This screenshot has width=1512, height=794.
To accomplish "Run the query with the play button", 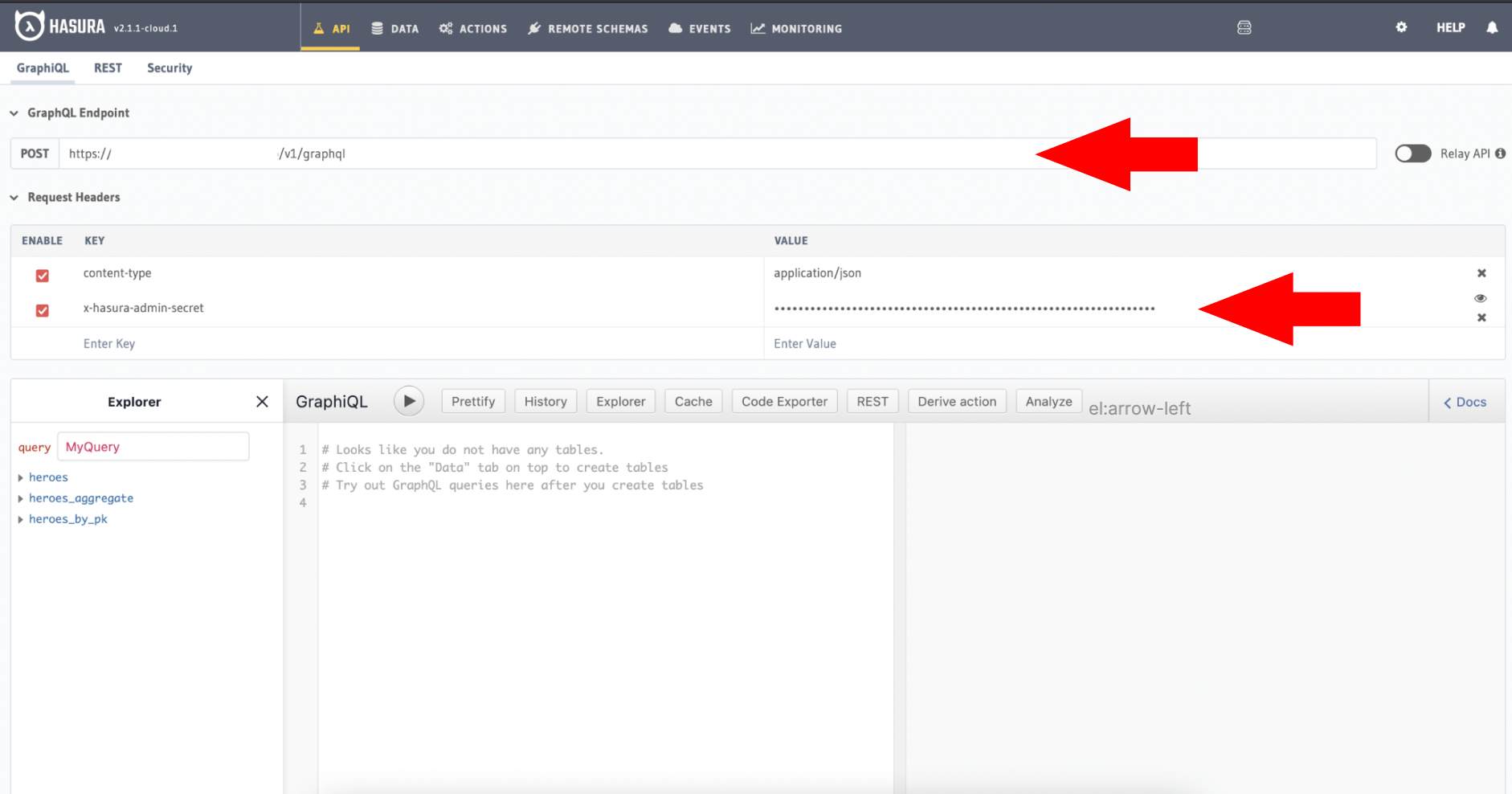I will [409, 401].
